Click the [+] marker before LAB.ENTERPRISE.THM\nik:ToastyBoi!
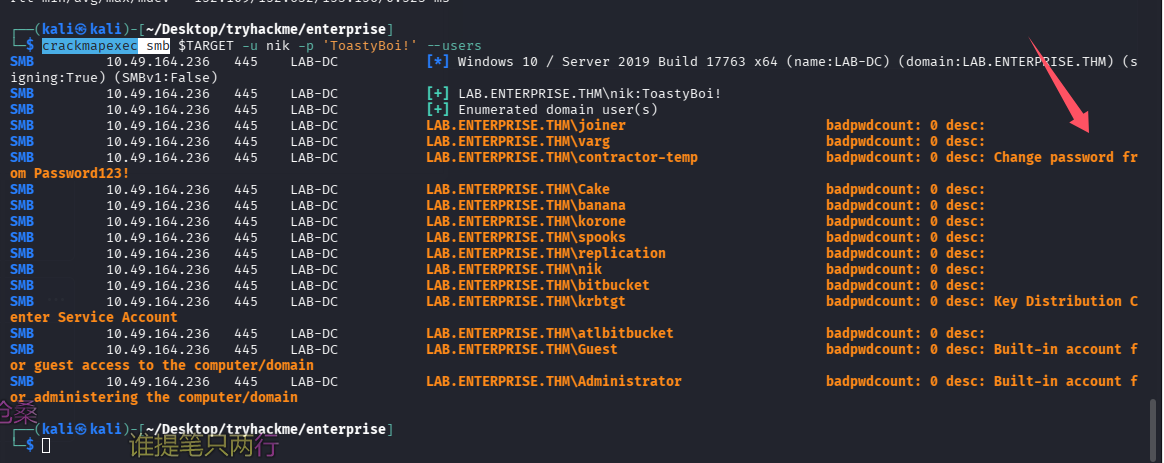 coord(437,93)
